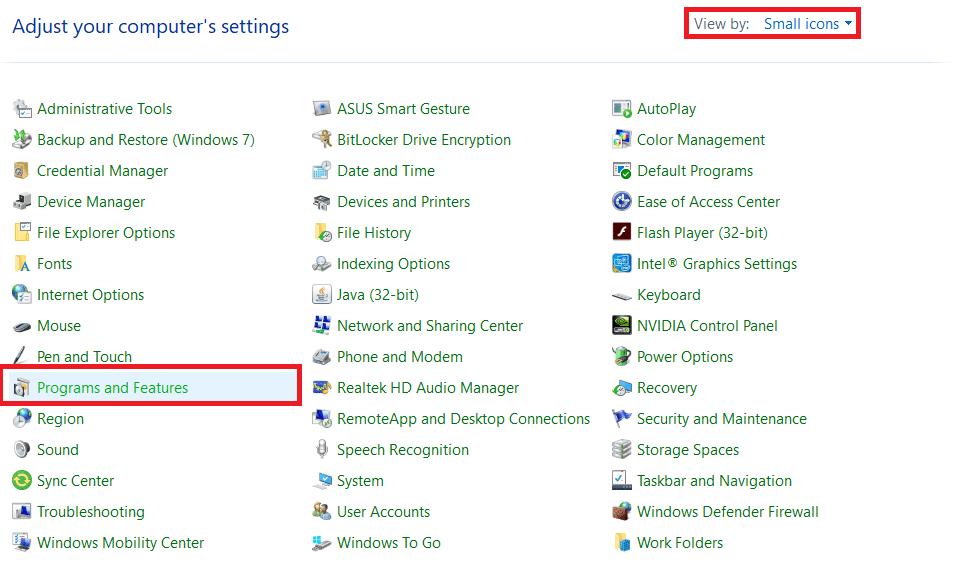This screenshot has width=961, height=581.
Task: Open the Device Manager link
Action: coord(91,202)
